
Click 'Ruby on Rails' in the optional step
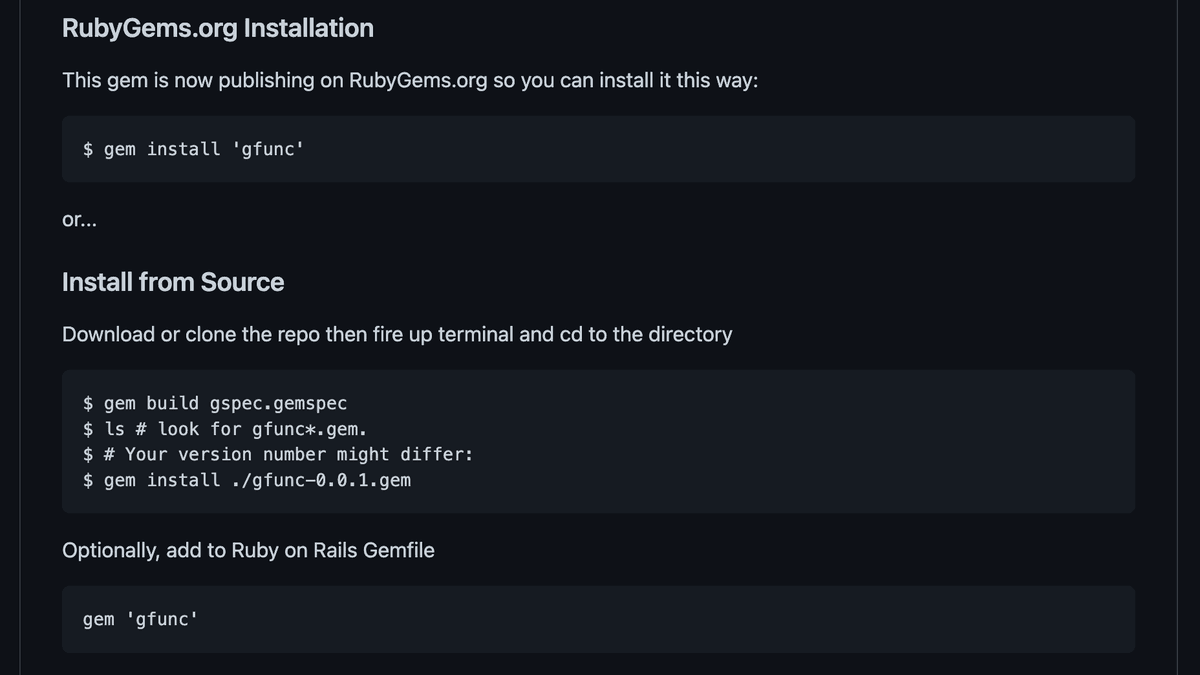[290, 550]
